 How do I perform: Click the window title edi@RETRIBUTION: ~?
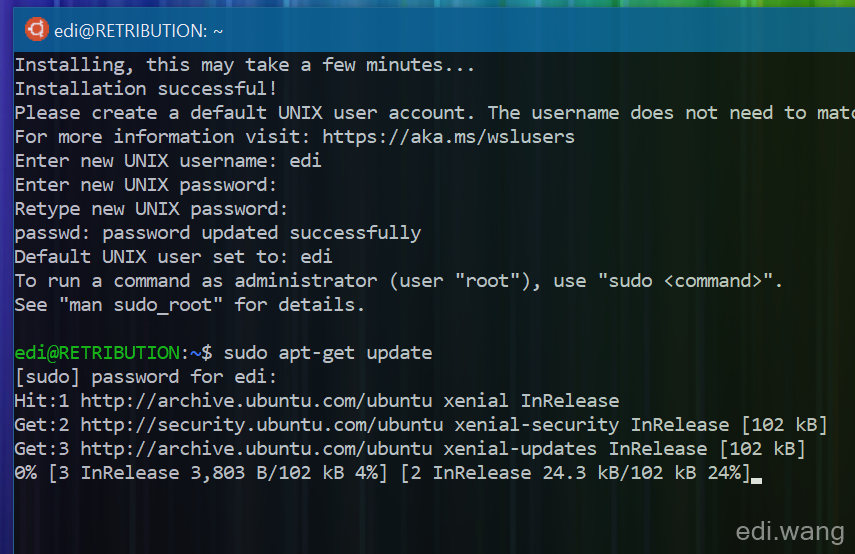click(x=139, y=31)
